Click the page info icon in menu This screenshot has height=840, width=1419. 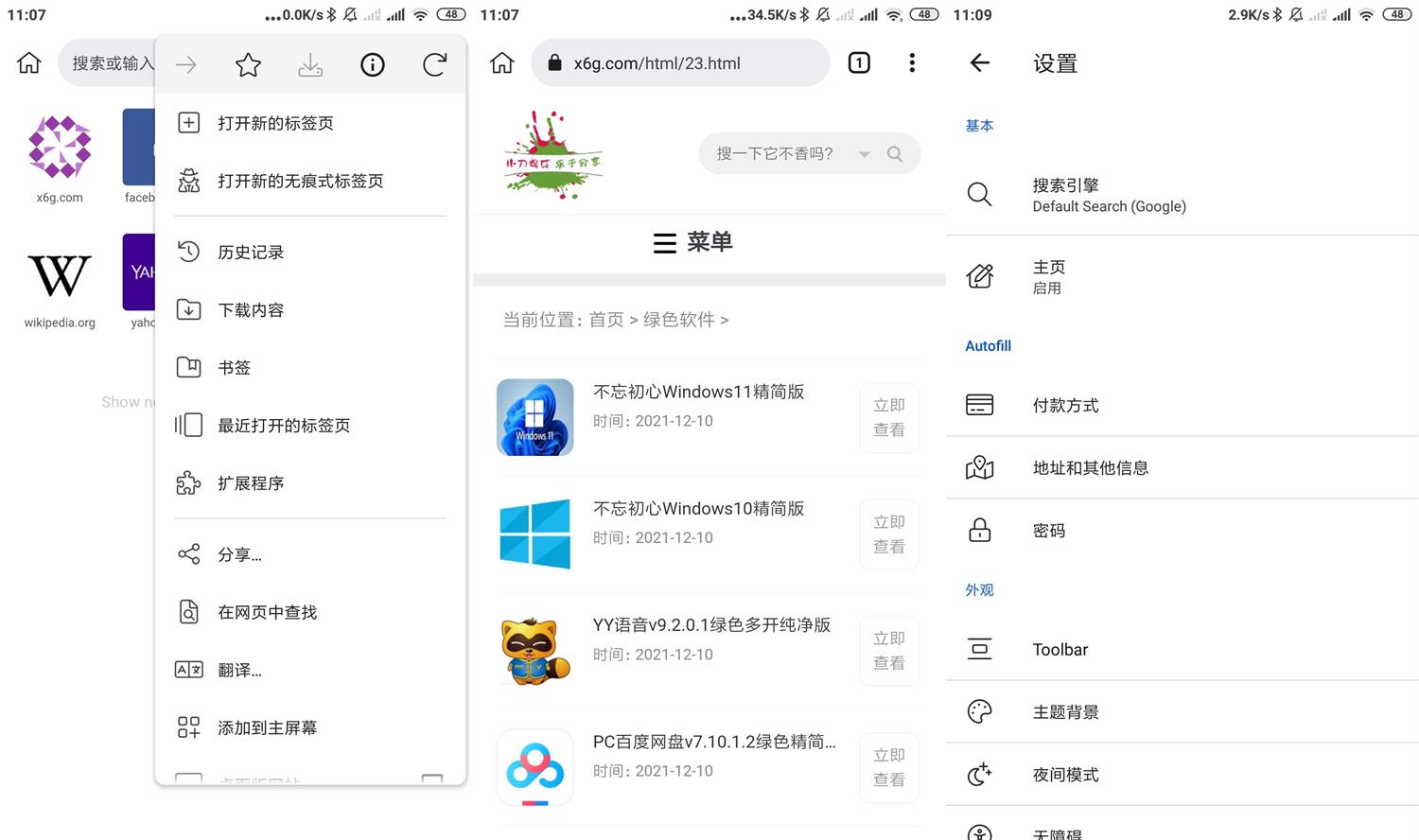click(373, 64)
